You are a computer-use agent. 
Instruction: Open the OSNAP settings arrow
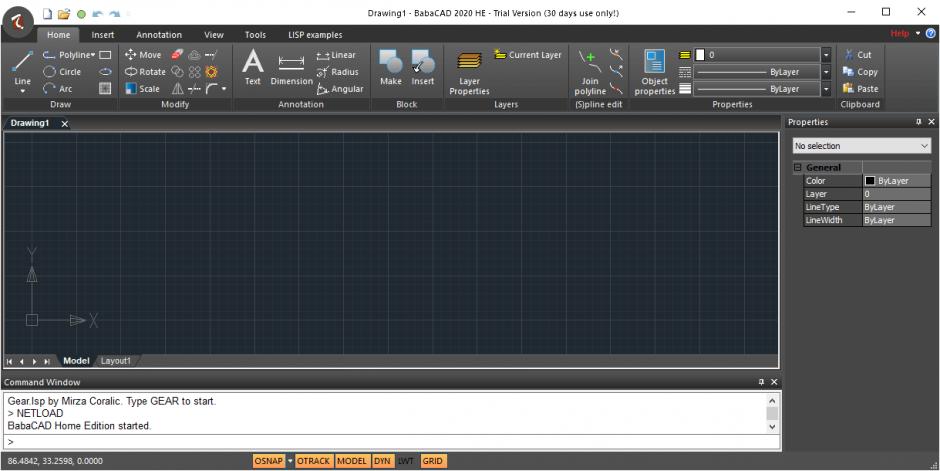tap(290, 461)
